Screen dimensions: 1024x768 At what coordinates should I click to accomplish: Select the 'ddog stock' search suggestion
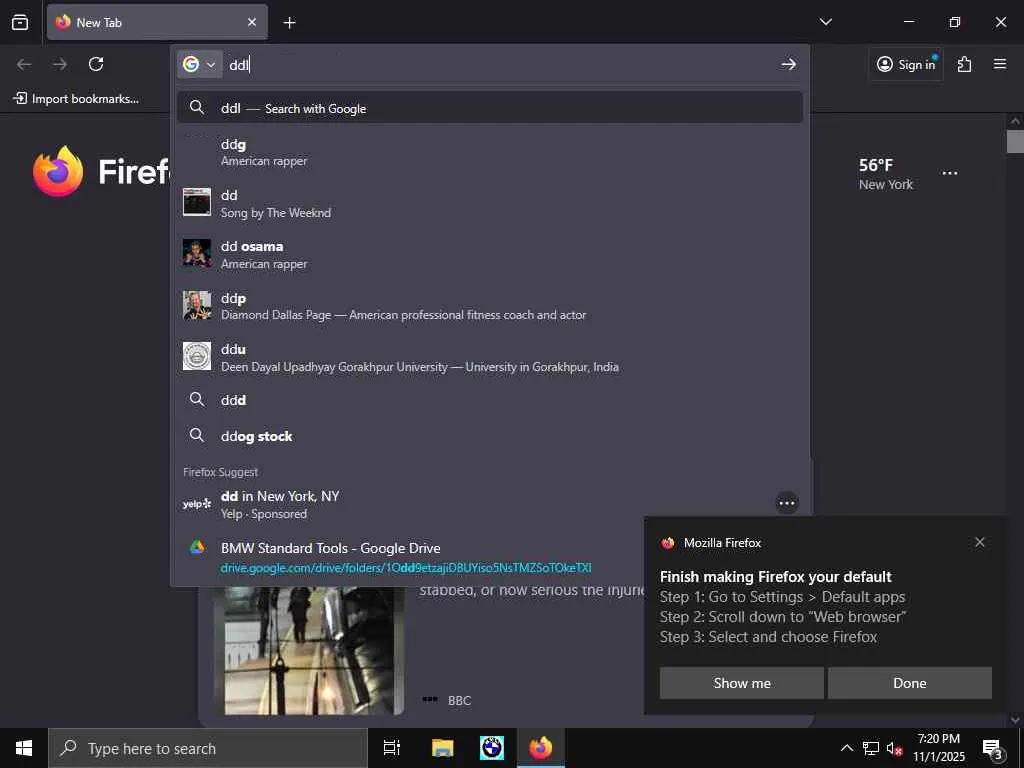490,436
